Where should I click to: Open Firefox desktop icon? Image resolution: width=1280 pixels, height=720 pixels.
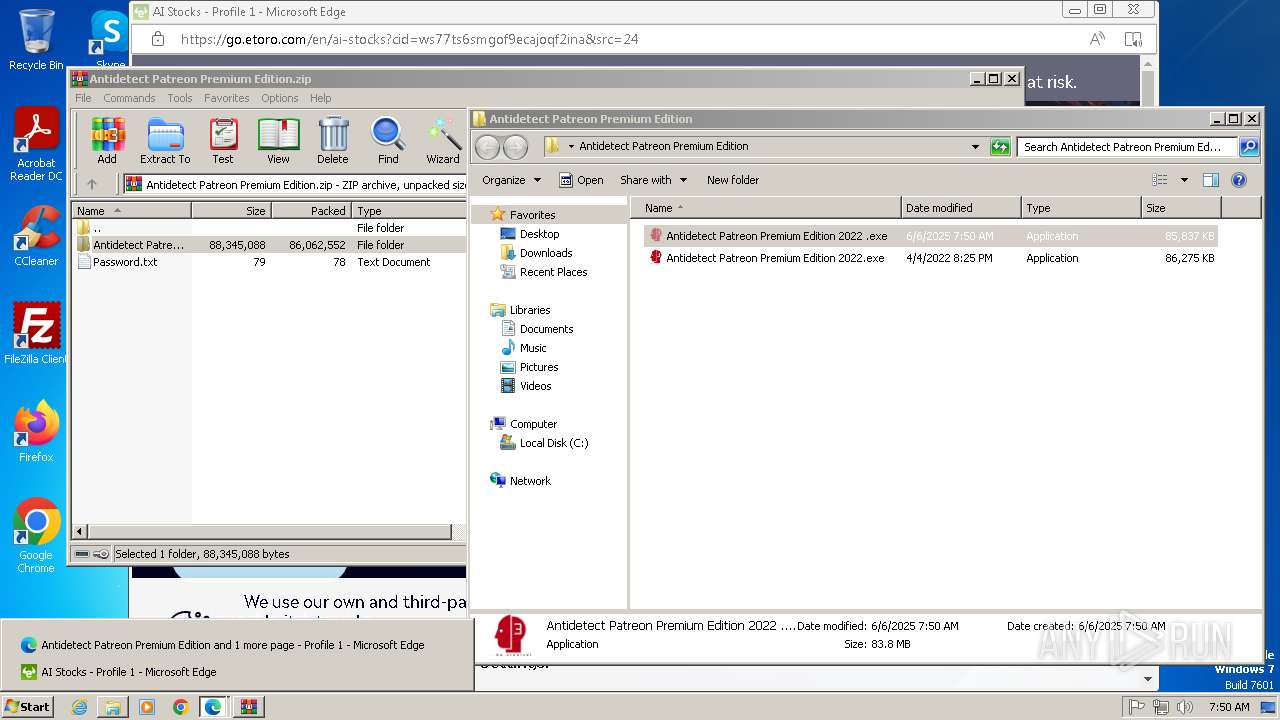pyautogui.click(x=36, y=431)
